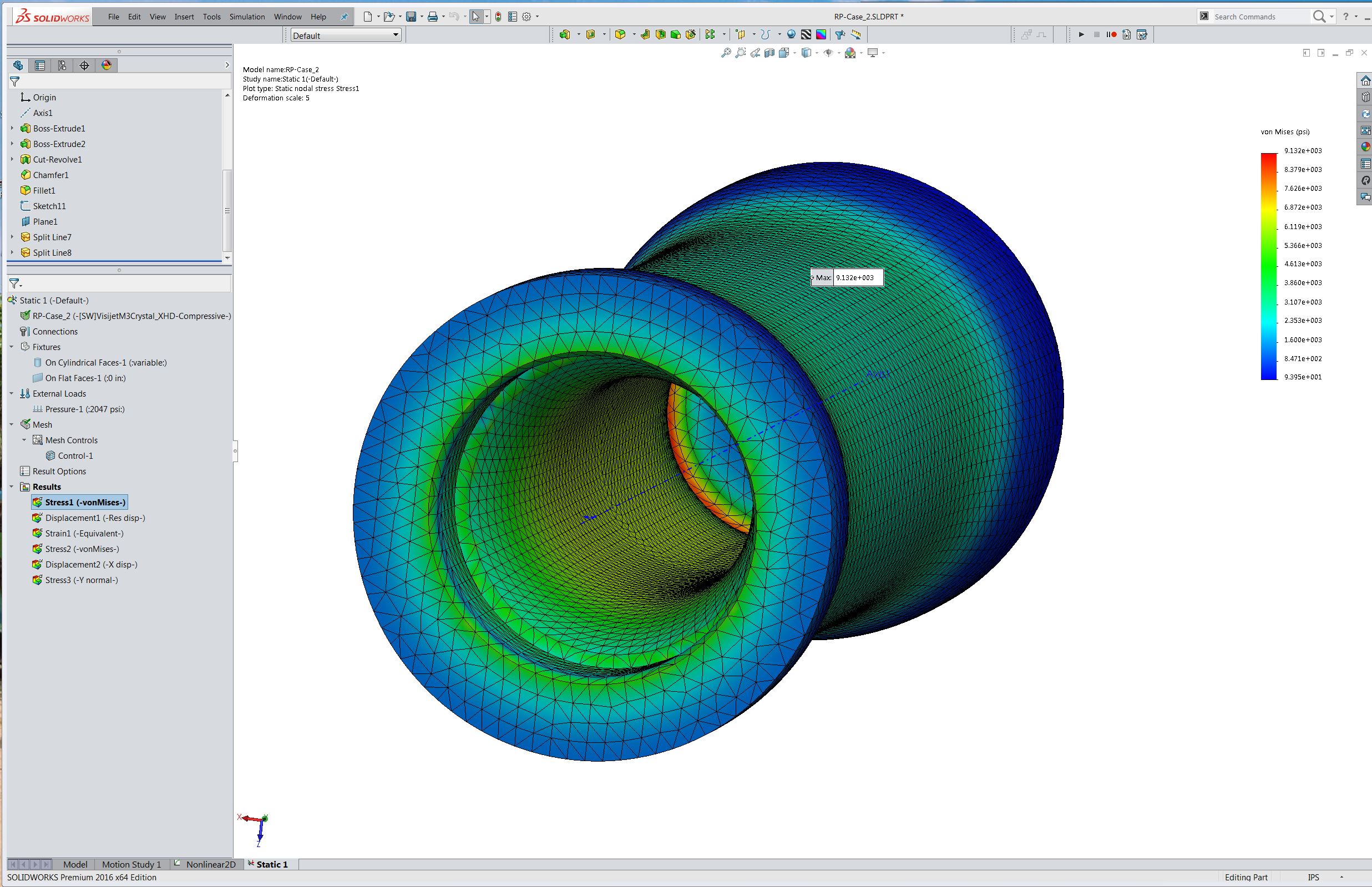Click the feature tree filter field
The height and width of the screenshot is (887, 1372).
coord(119,82)
